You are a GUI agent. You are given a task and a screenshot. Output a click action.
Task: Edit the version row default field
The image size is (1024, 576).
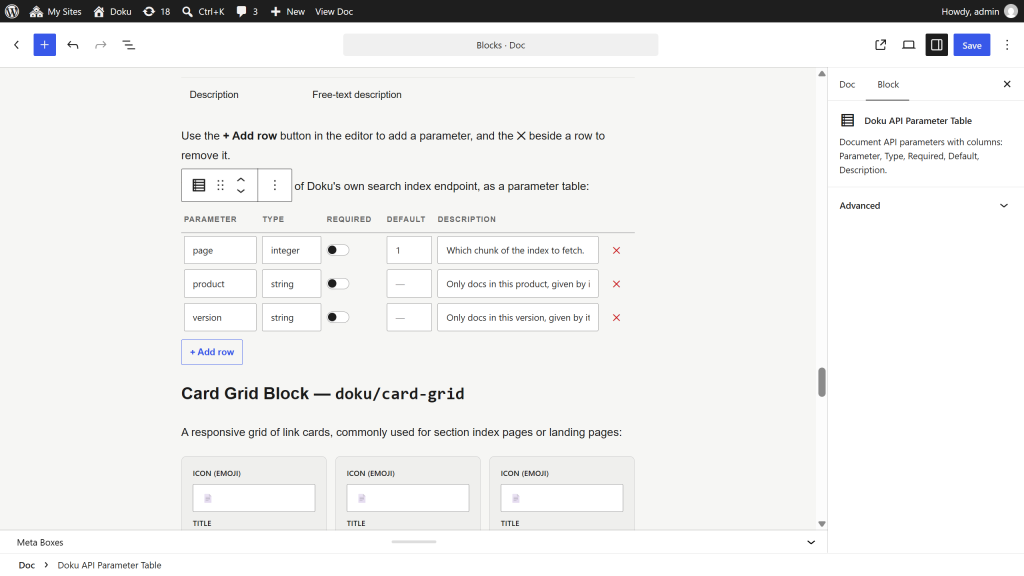[409, 317]
